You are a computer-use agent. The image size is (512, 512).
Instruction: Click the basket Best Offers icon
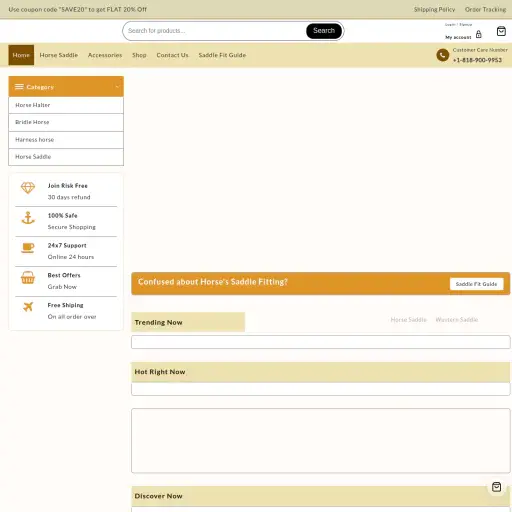pos(28,277)
